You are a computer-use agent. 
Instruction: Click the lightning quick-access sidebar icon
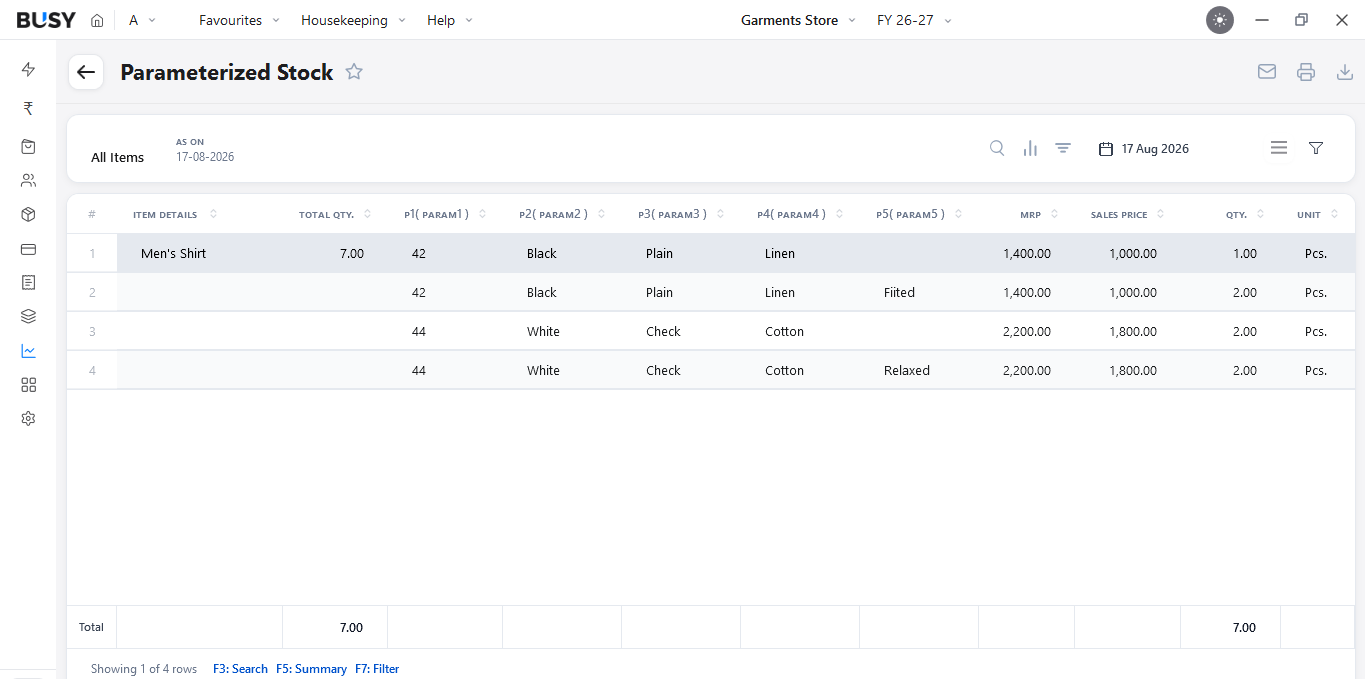pos(28,69)
